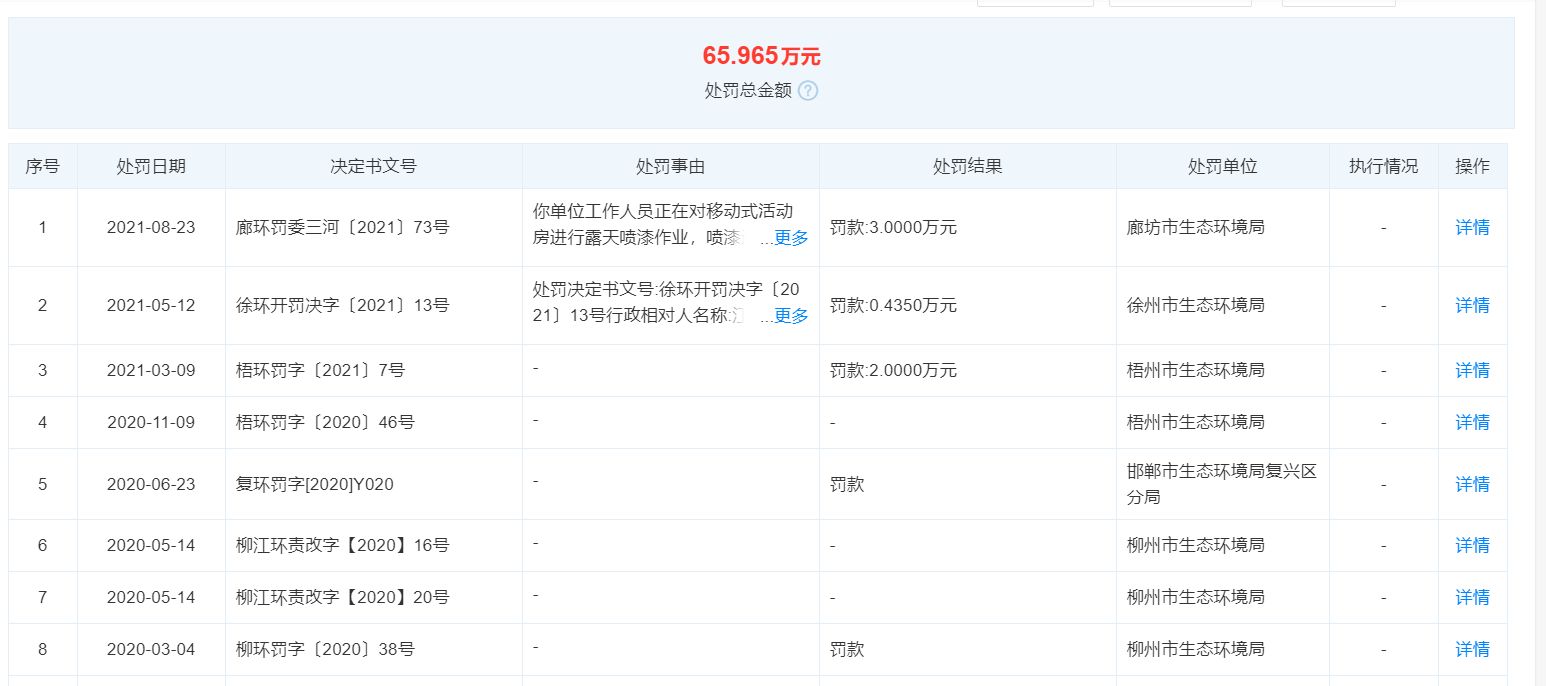Open 详情 for row 8 柳环罚字〔2020〕38号
Screen dimensions: 1546x686
click(x=1471, y=649)
